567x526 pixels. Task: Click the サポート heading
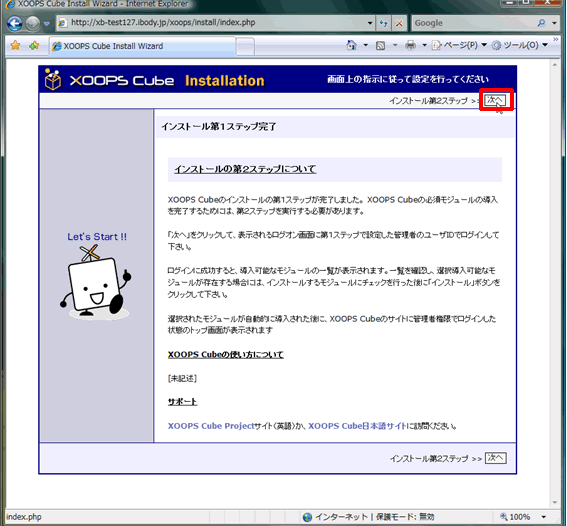(x=182, y=402)
